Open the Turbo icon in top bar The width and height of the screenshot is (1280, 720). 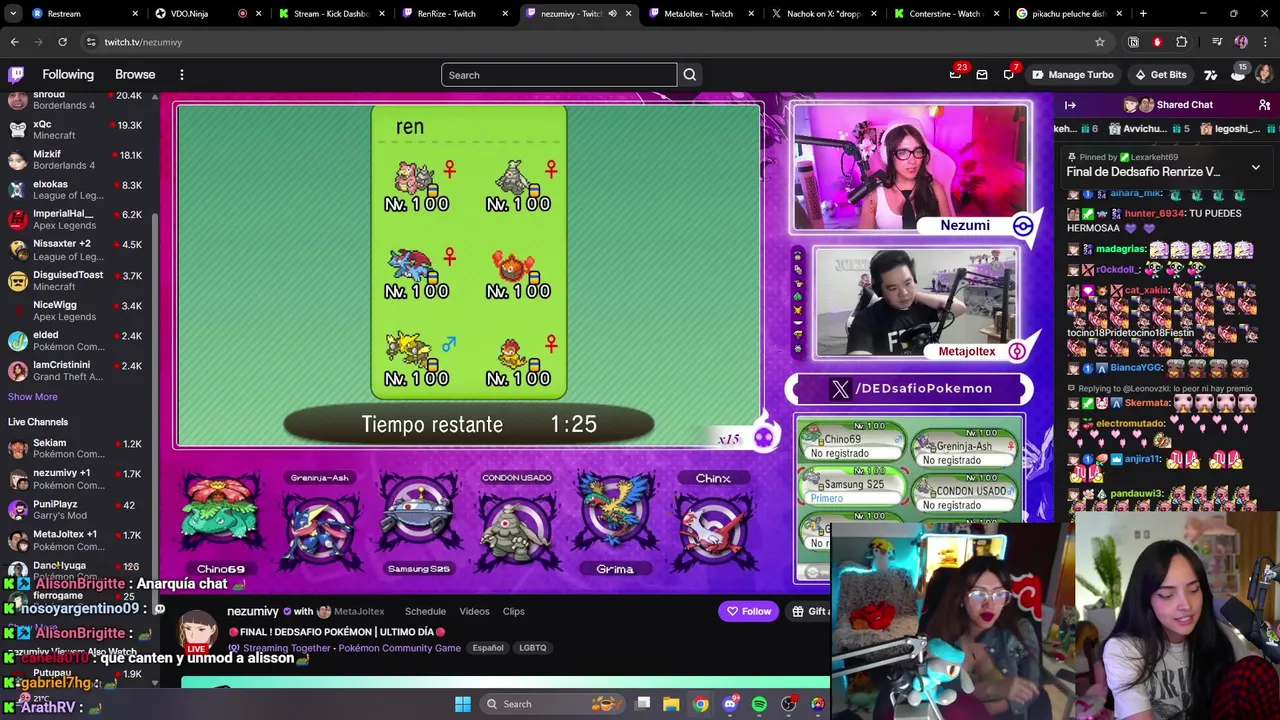pyautogui.click(x=1211, y=74)
